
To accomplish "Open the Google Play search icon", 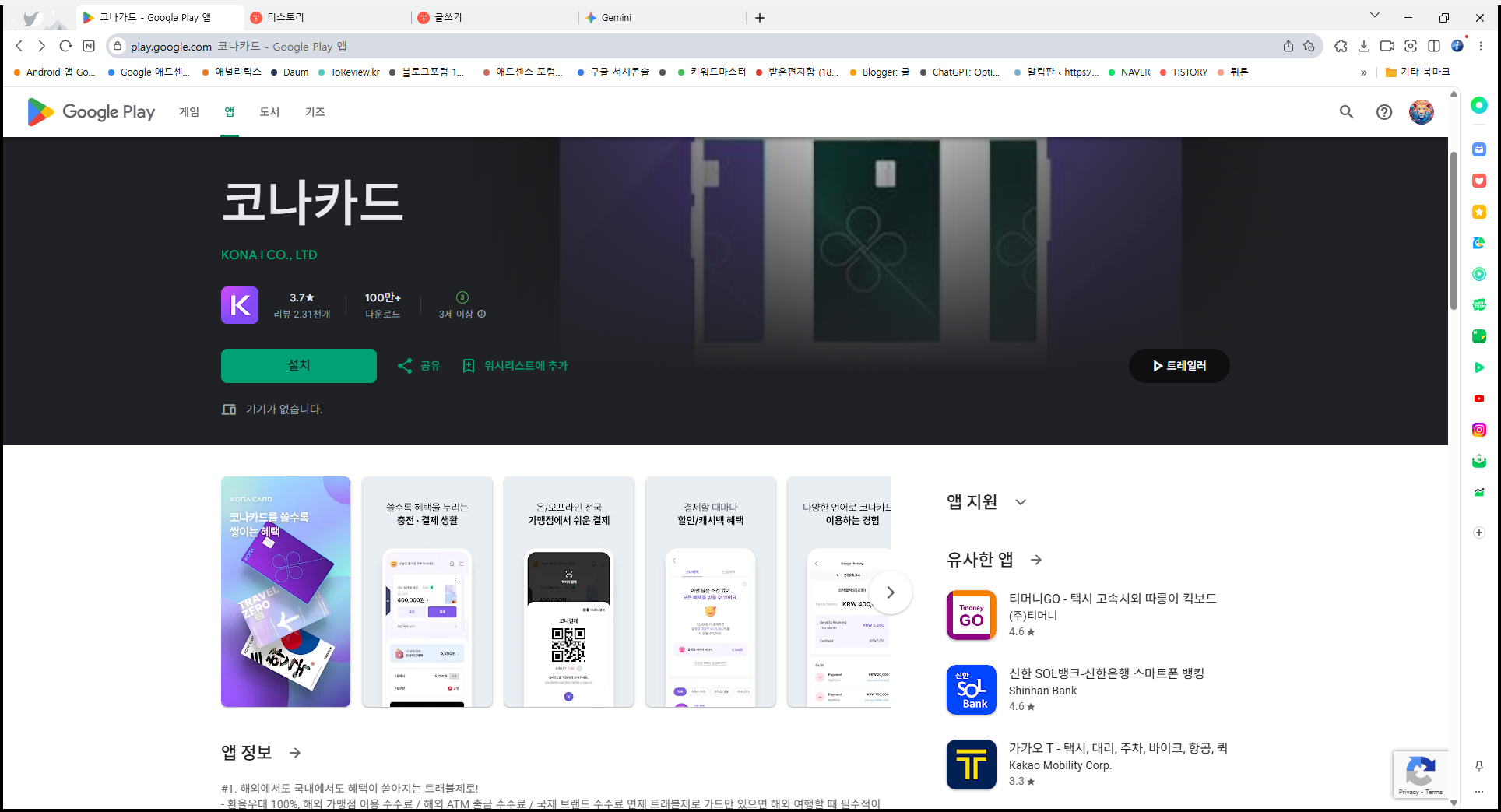I will pyautogui.click(x=1346, y=111).
